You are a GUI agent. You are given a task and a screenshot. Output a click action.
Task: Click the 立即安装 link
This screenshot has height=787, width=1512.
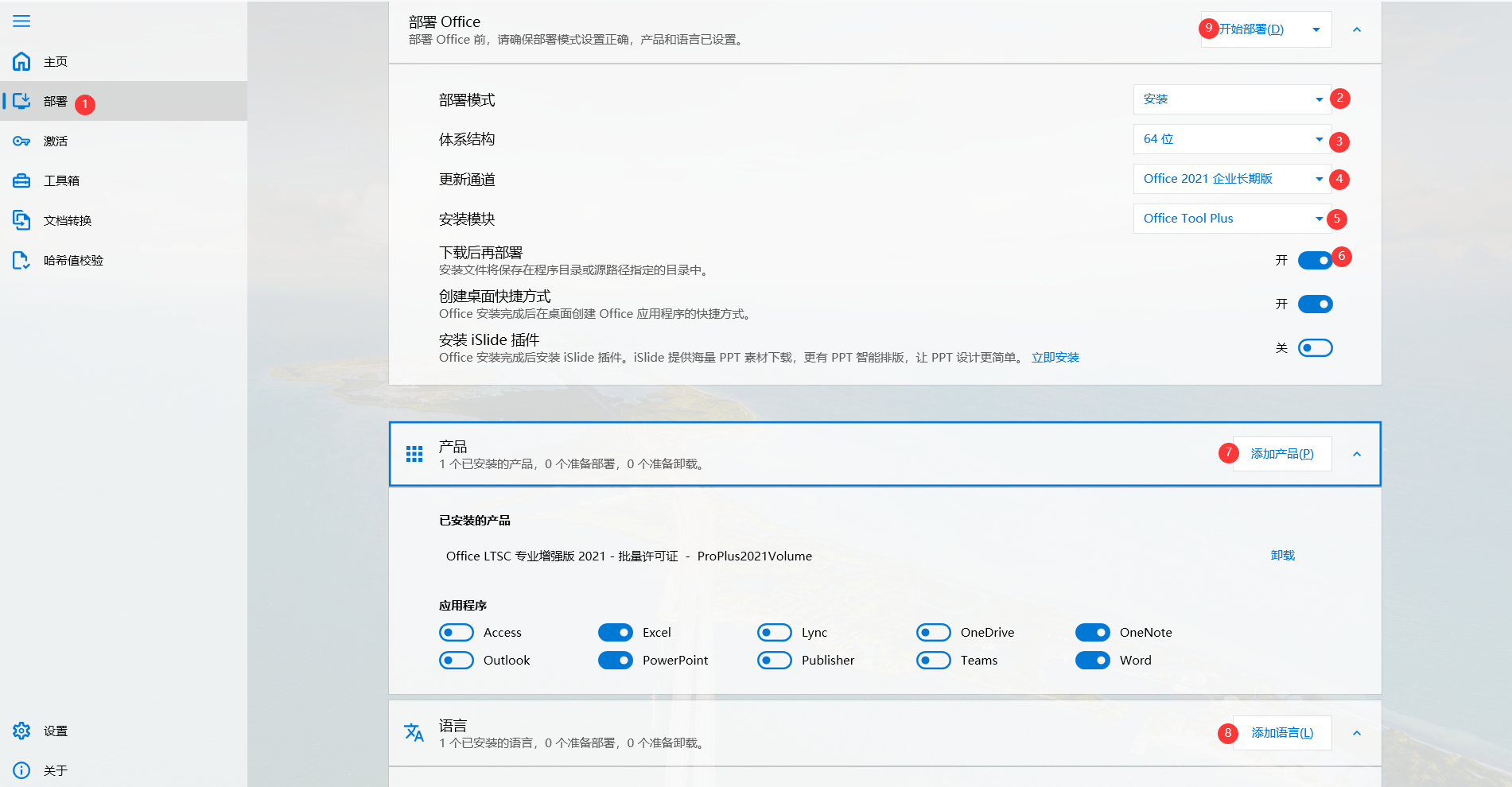point(1055,358)
